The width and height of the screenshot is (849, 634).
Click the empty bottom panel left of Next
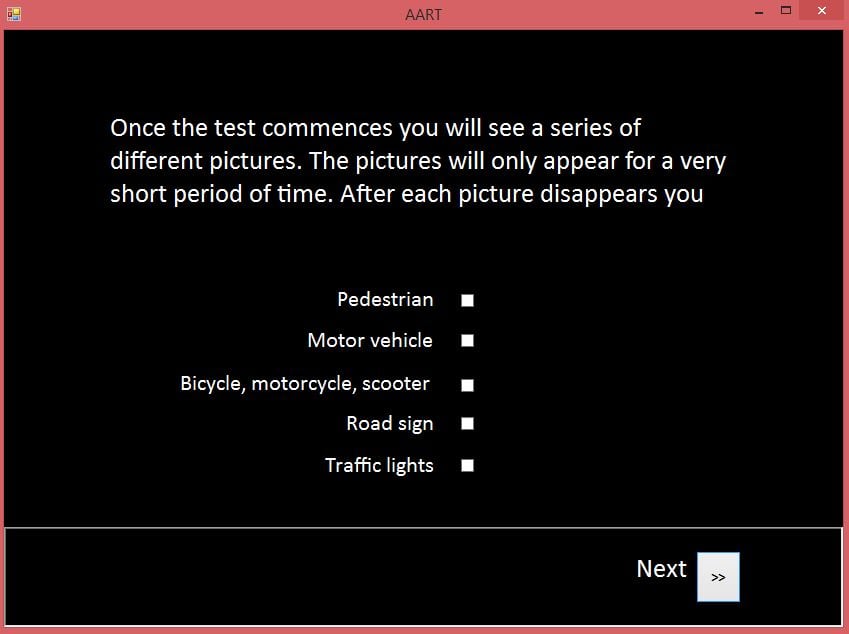point(300,576)
